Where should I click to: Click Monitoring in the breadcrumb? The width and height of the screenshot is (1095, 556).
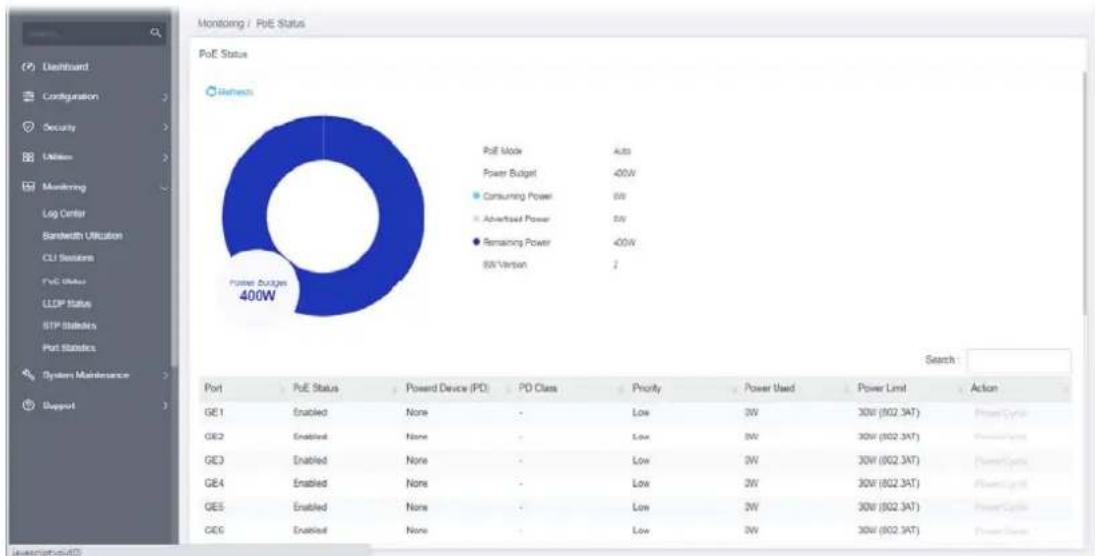(x=221, y=24)
